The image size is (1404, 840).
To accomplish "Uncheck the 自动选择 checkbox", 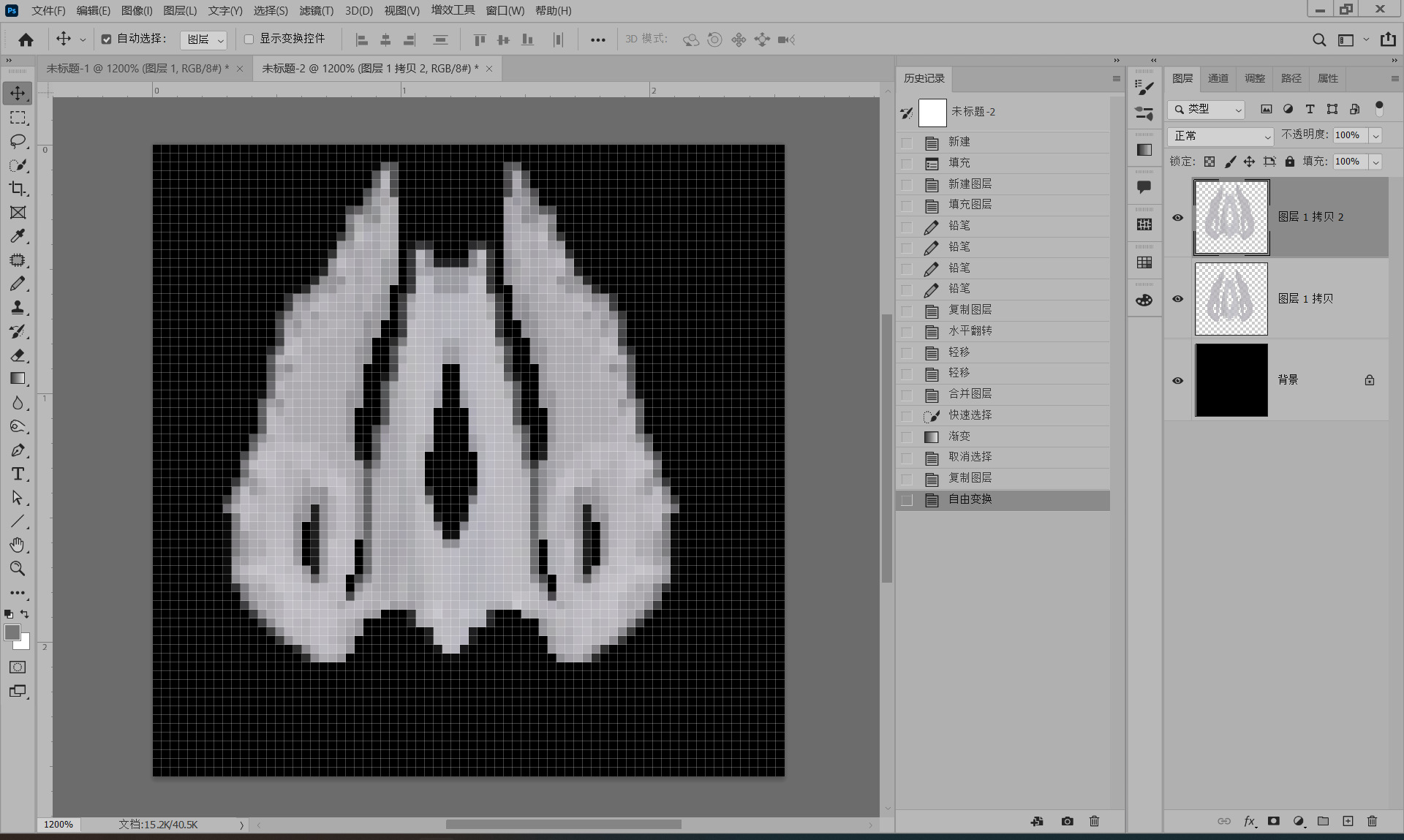I will click(x=106, y=39).
